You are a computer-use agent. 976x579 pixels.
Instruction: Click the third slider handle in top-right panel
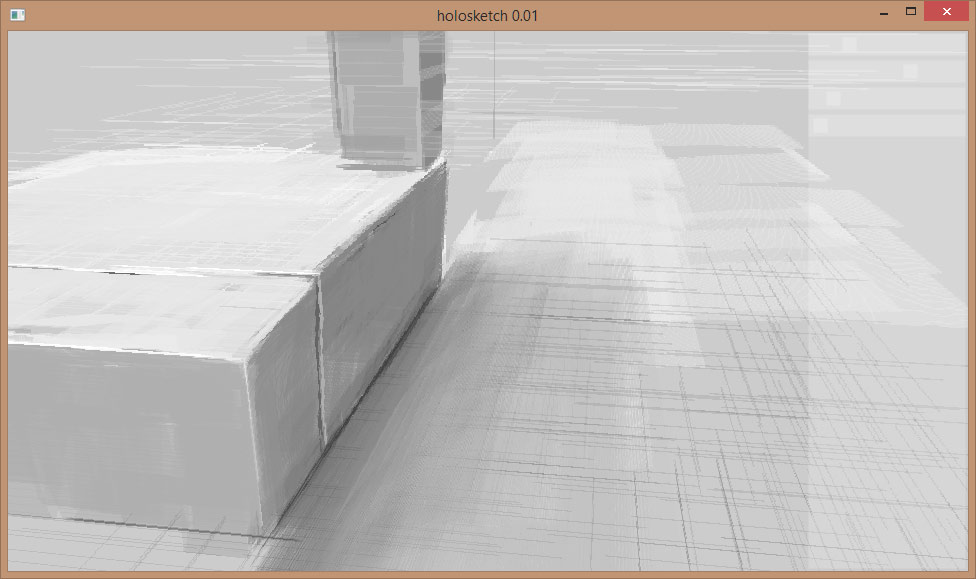coord(832,98)
